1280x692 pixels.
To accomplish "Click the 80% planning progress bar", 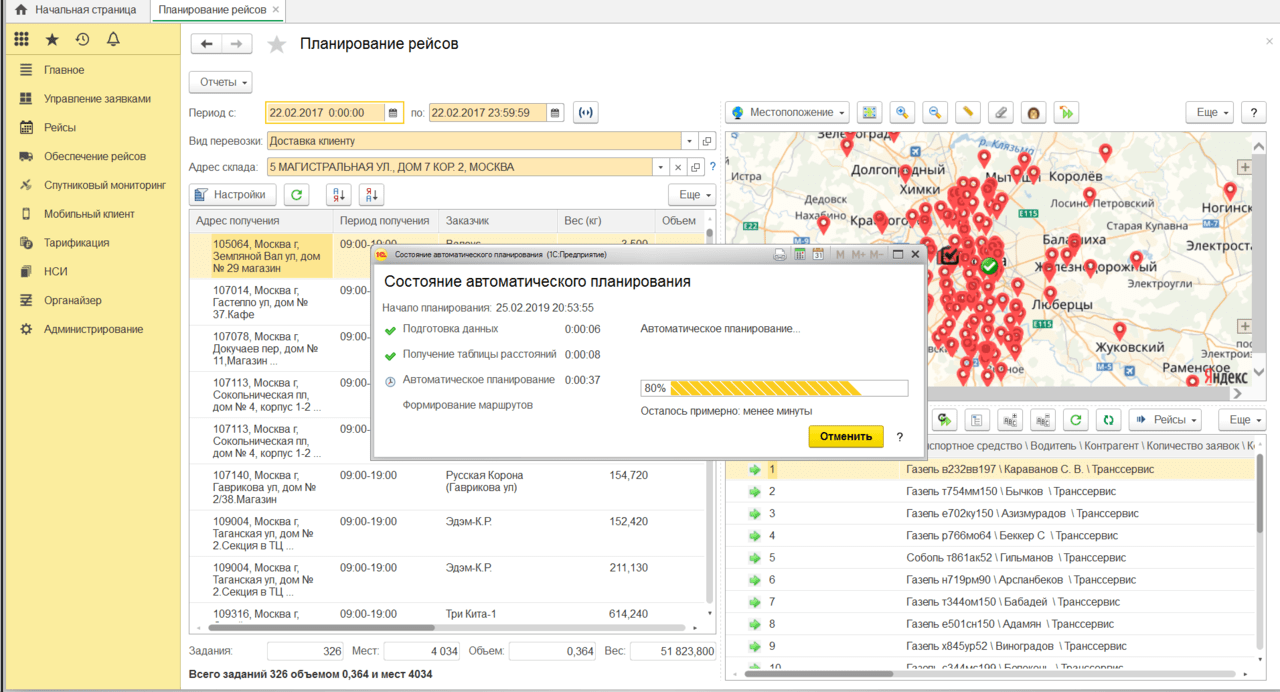I will point(773,388).
